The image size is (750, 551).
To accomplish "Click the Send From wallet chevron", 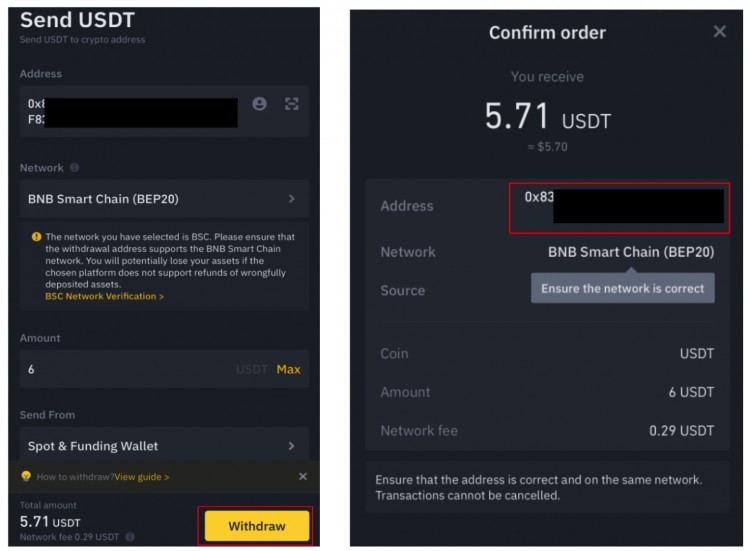I will pos(291,446).
